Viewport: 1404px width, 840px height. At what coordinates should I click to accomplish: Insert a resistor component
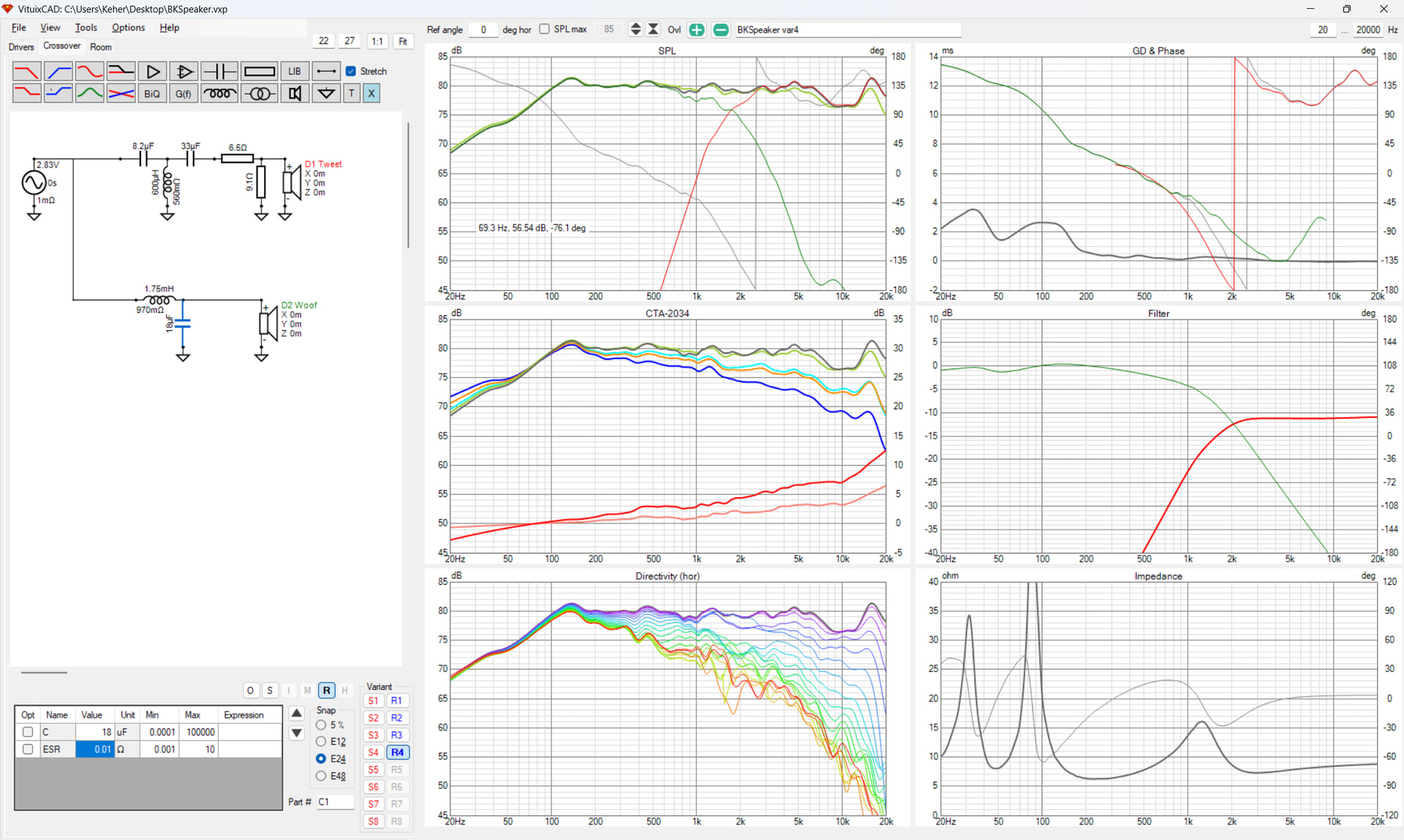(260, 71)
